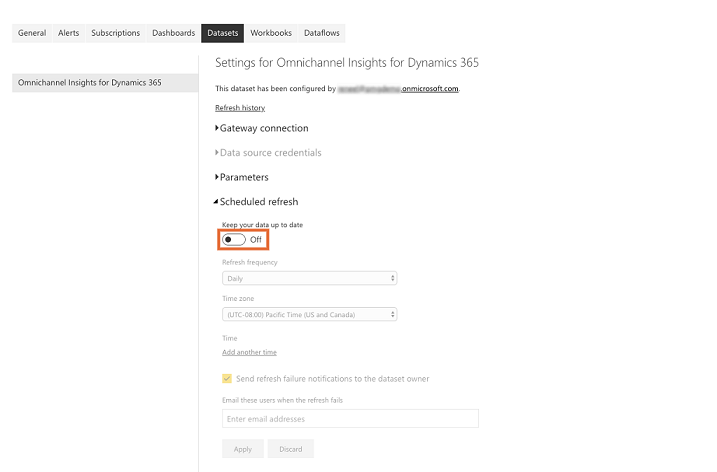Click the Apply button
The width and height of the screenshot is (717, 472).
(243, 449)
